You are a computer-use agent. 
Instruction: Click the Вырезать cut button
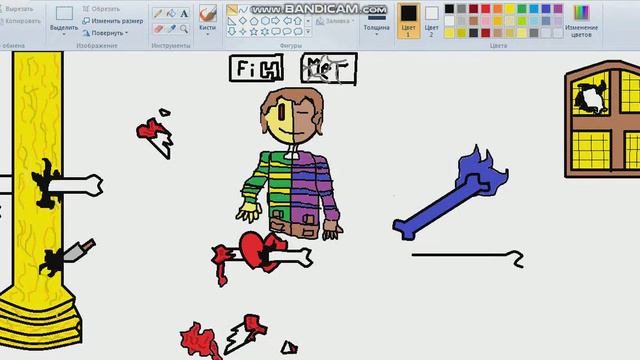pos(17,9)
